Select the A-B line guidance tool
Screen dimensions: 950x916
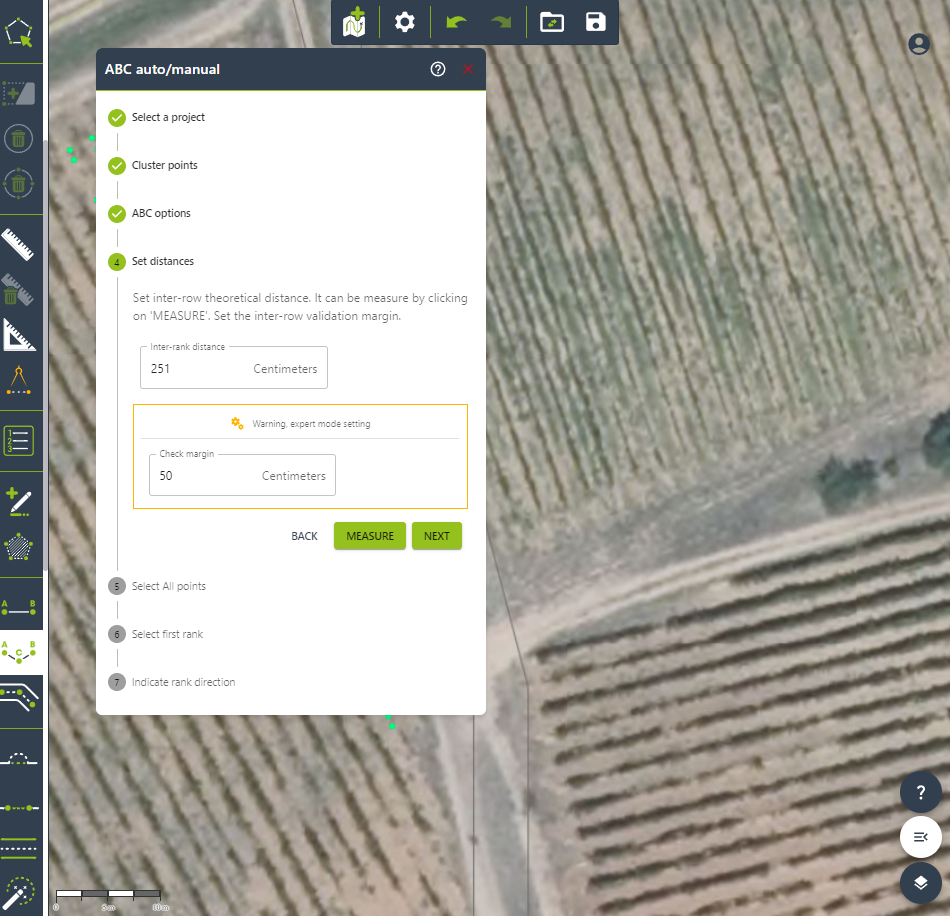point(19,606)
